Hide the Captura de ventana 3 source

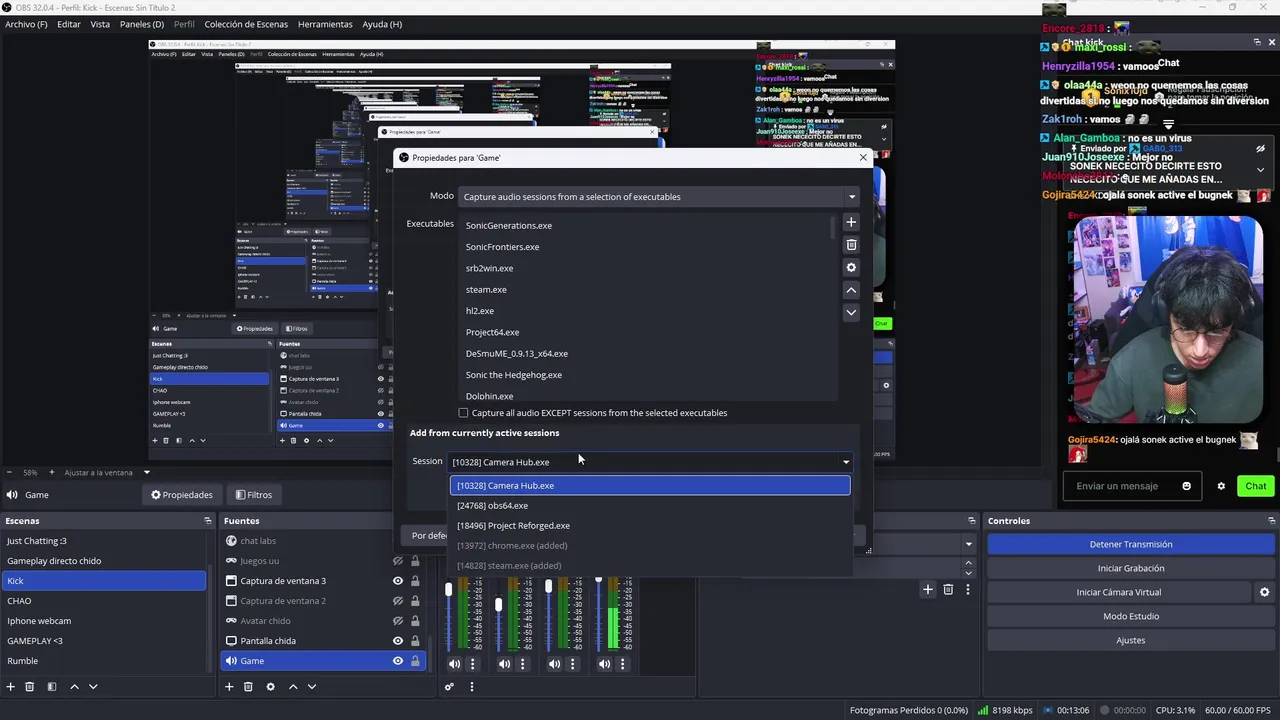[398, 581]
